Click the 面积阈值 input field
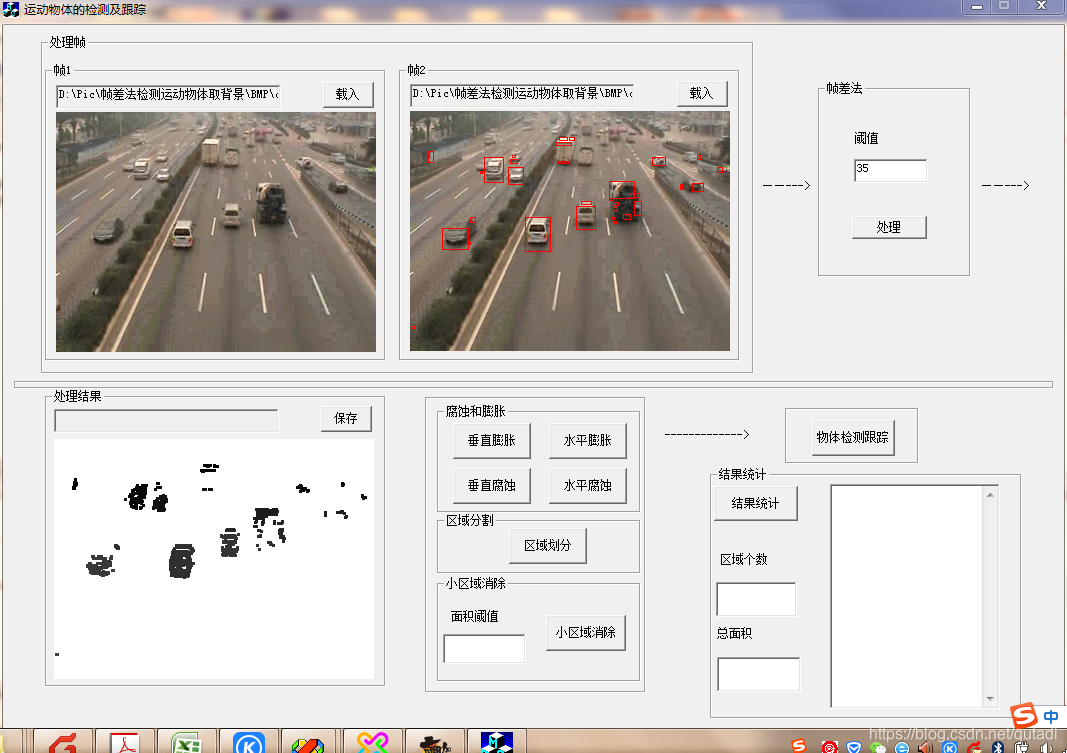Image resolution: width=1067 pixels, height=753 pixels. tap(484, 648)
